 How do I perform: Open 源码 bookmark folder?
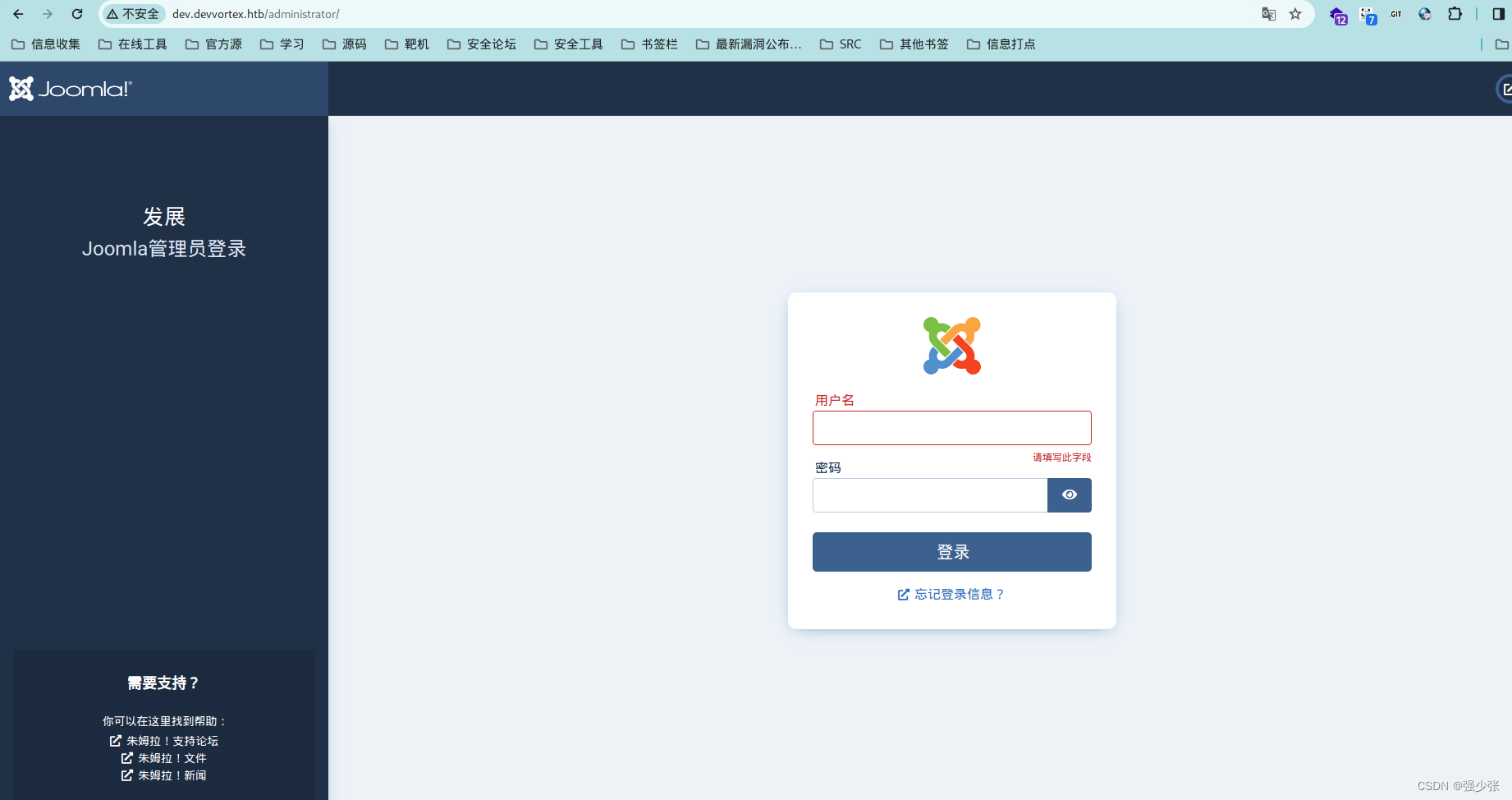[344, 44]
